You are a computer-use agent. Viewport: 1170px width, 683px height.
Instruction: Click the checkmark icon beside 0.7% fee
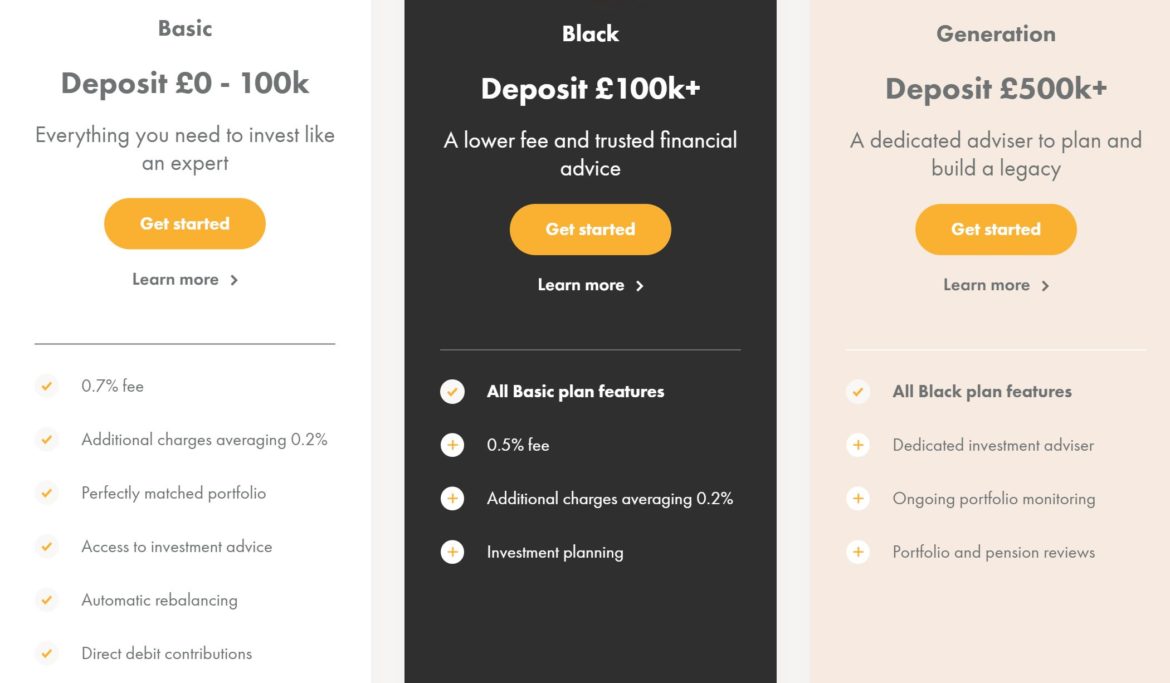pyautogui.click(x=47, y=385)
